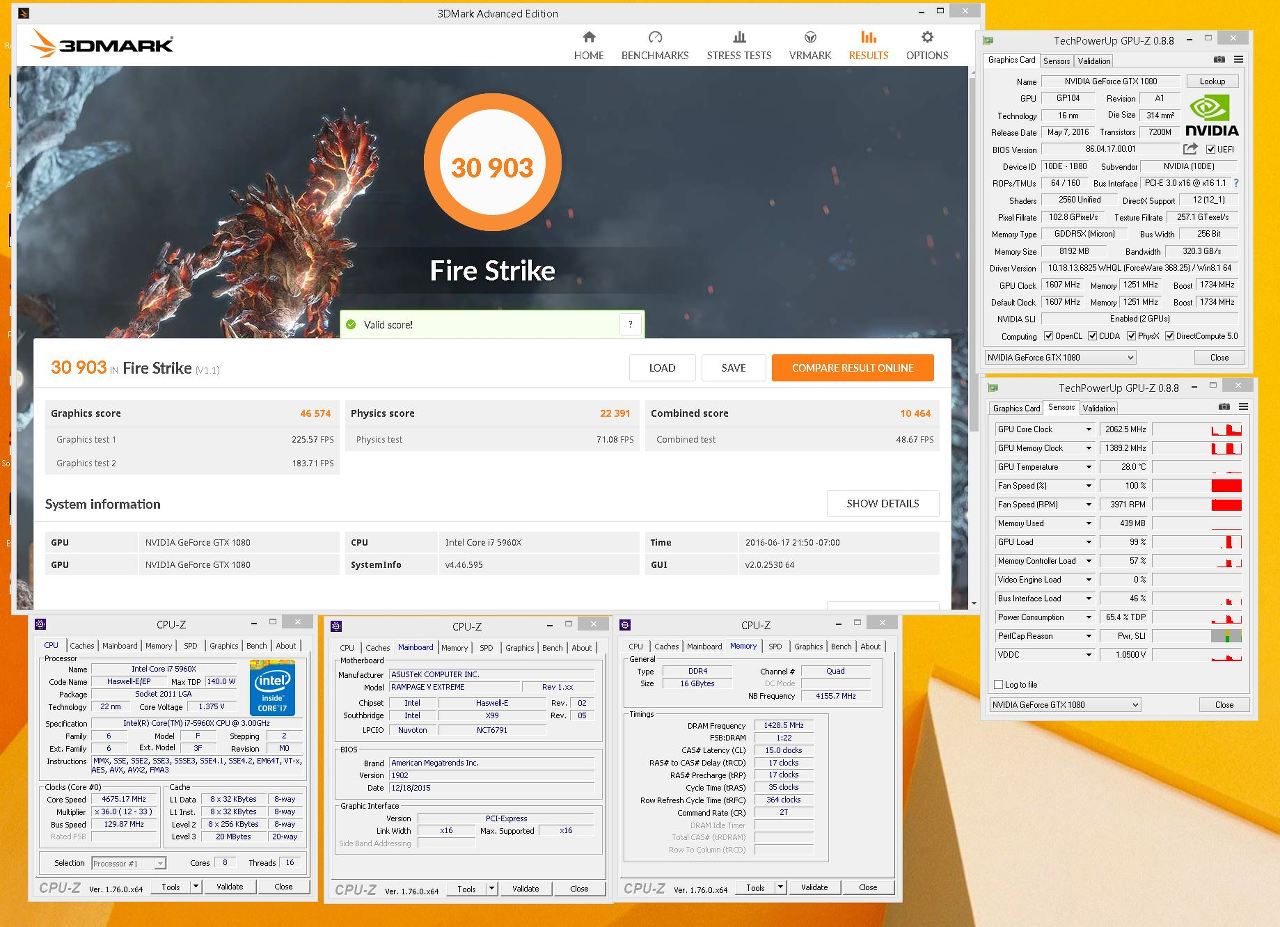Expand the VDDC sensor dropdown
This screenshot has height=927, width=1280.
1089,655
